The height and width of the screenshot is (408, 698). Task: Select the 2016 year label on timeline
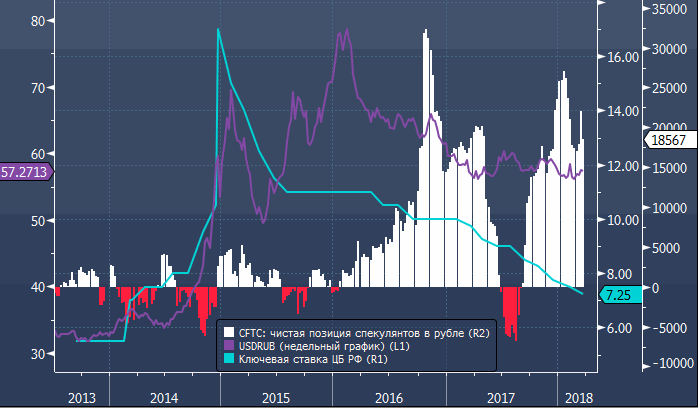[388, 397]
